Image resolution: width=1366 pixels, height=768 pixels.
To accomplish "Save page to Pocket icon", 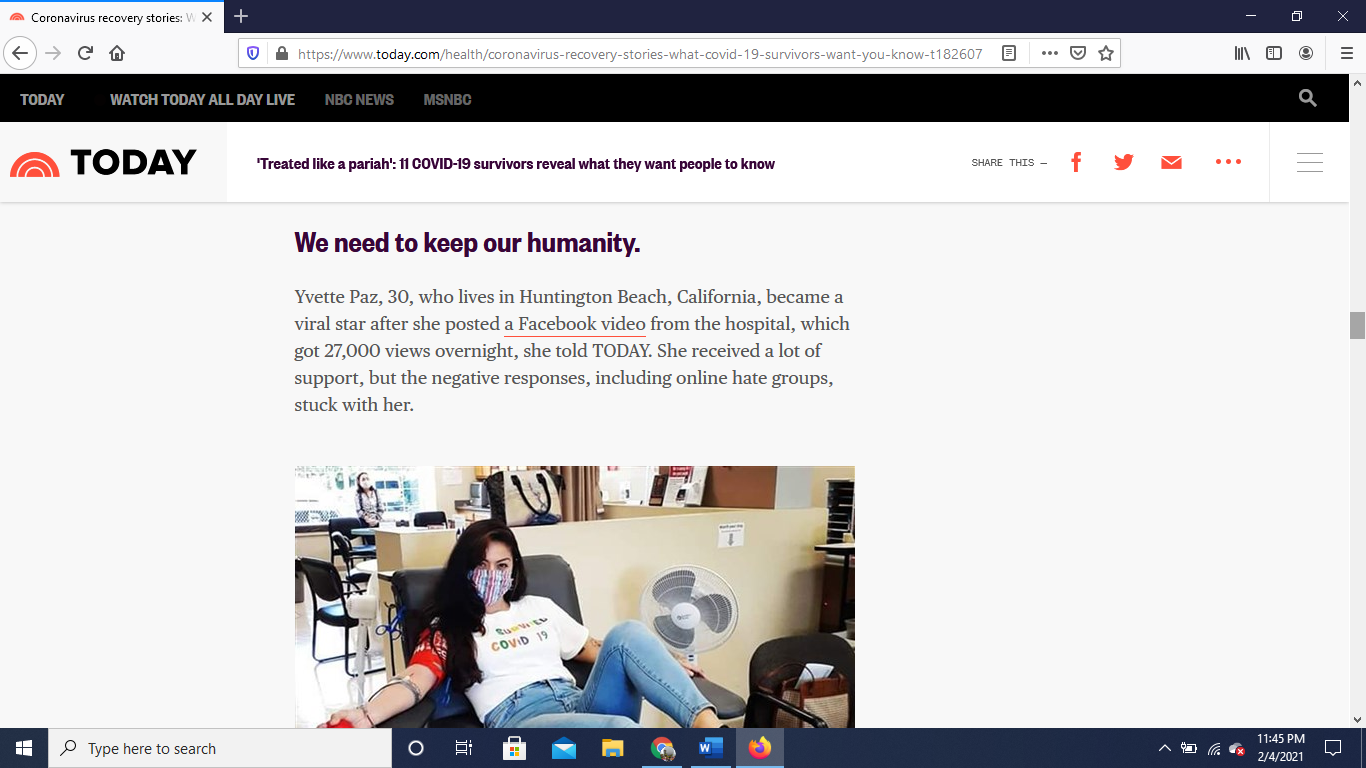I will [1078, 54].
